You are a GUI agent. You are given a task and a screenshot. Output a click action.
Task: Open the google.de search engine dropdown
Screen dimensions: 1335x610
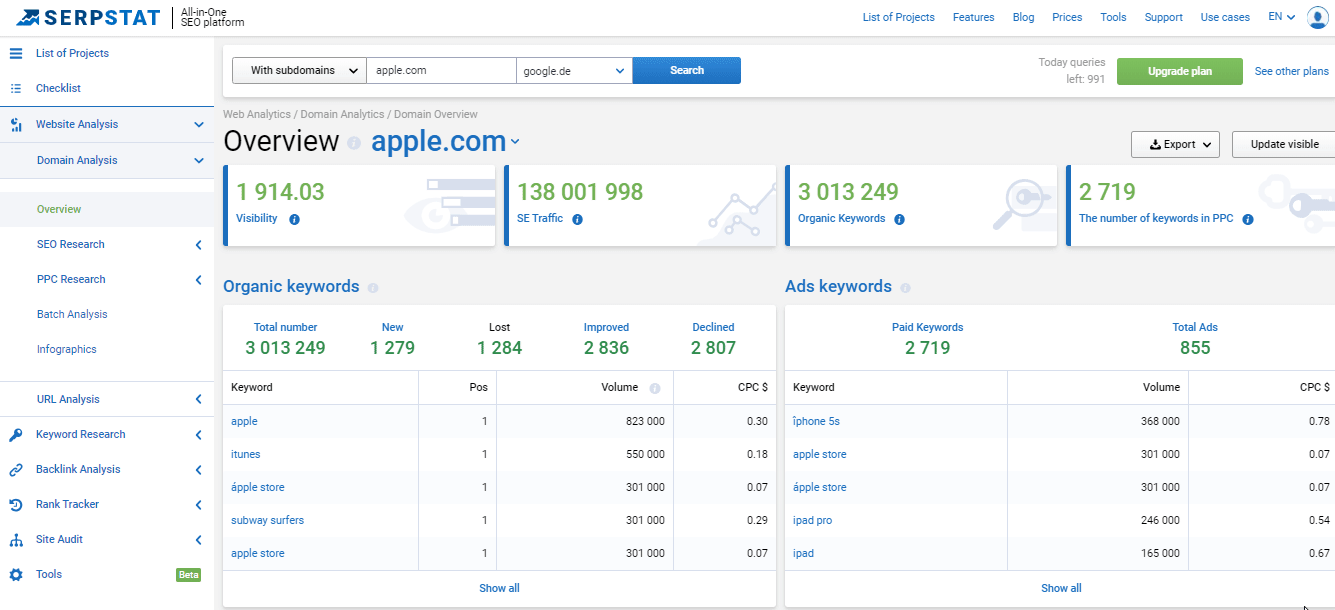[x=574, y=70]
